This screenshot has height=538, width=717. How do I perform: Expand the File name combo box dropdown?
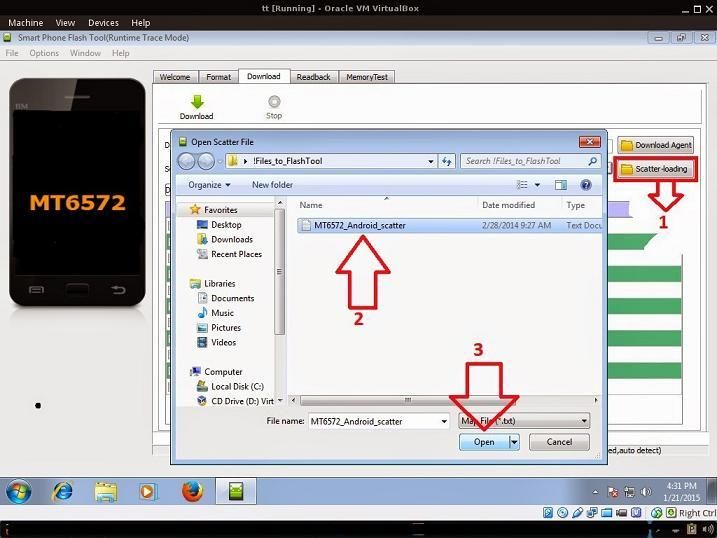click(x=444, y=421)
